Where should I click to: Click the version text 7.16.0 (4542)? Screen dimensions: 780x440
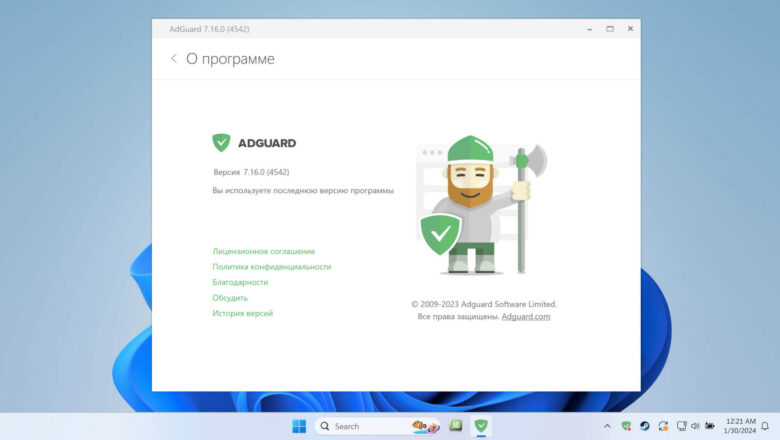point(266,172)
